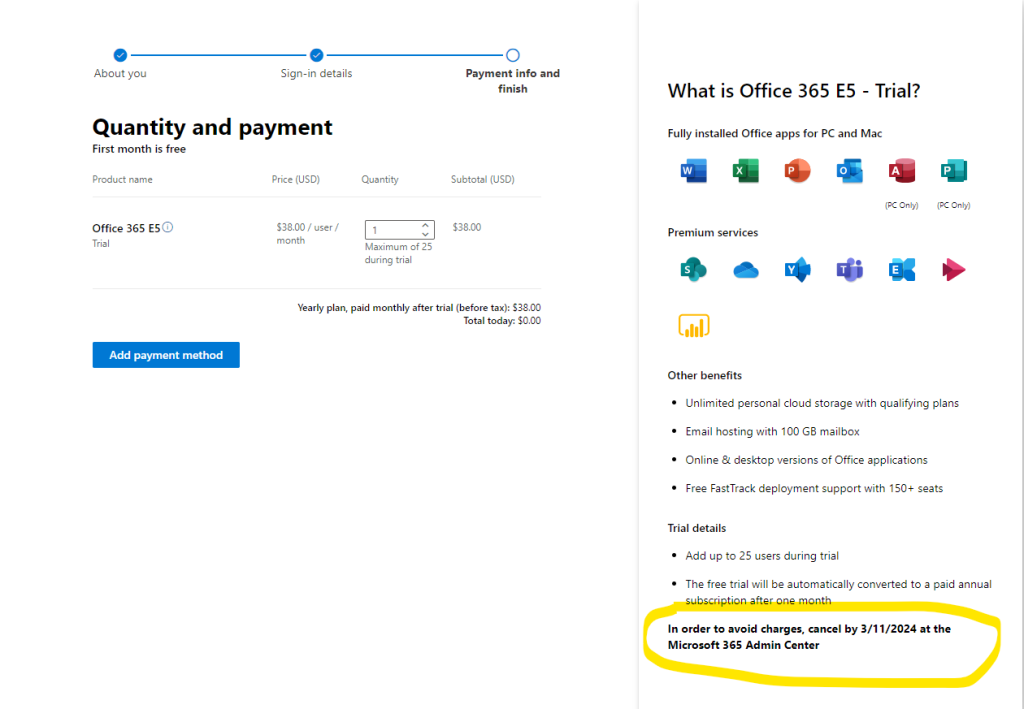
Task: Select the Payment info and finish step label
Action: (x=513, y=81)
